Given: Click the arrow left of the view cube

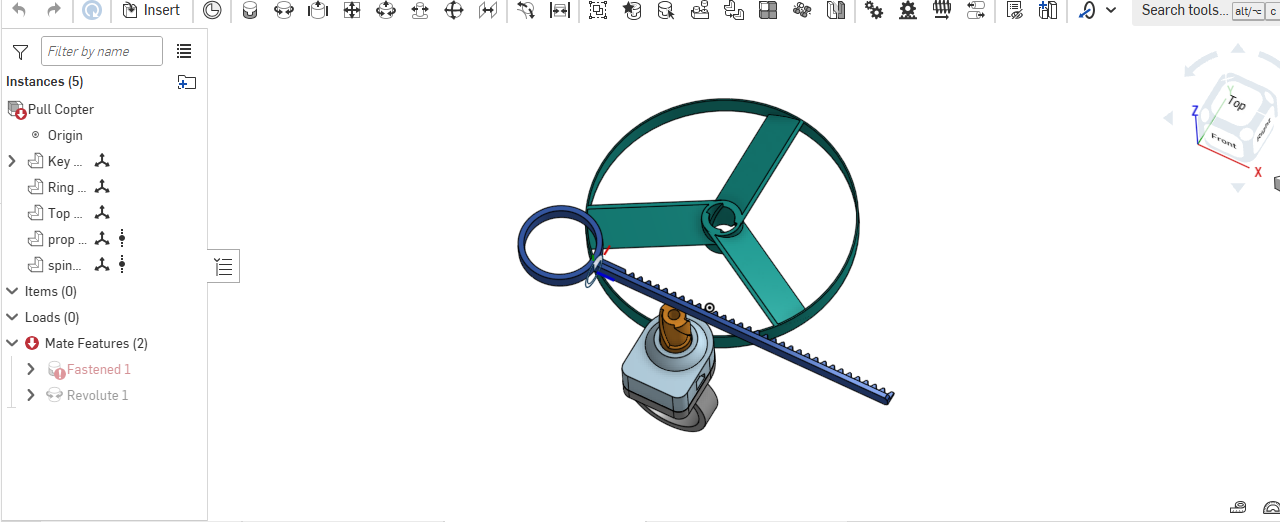Looking at the screenshot, I should [1168, 118].
